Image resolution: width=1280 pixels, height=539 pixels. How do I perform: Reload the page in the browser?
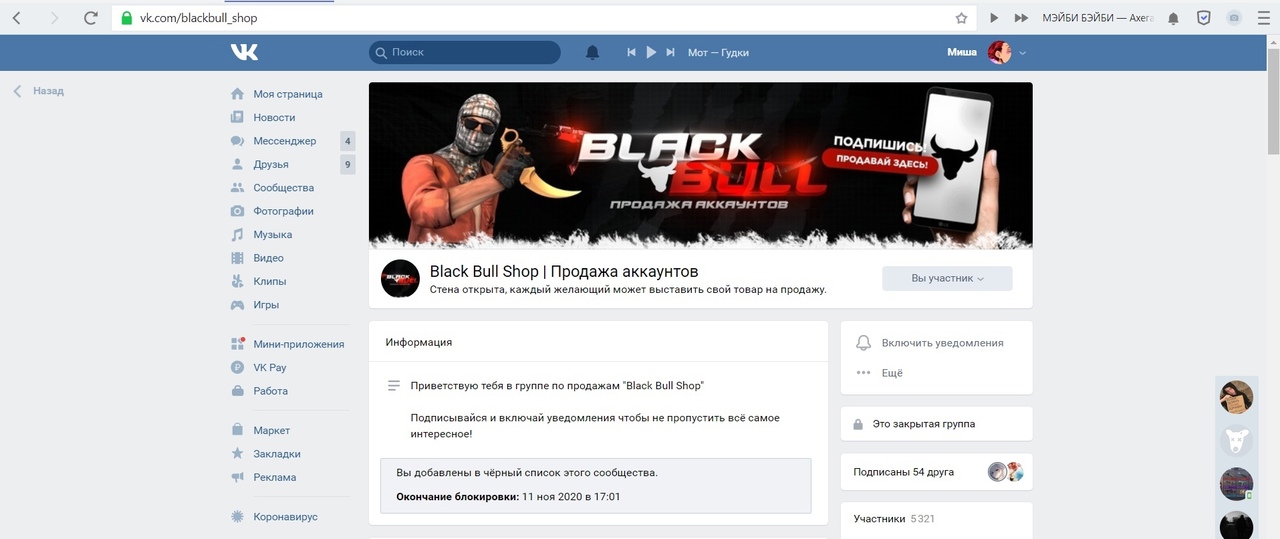tap(91, 18)
